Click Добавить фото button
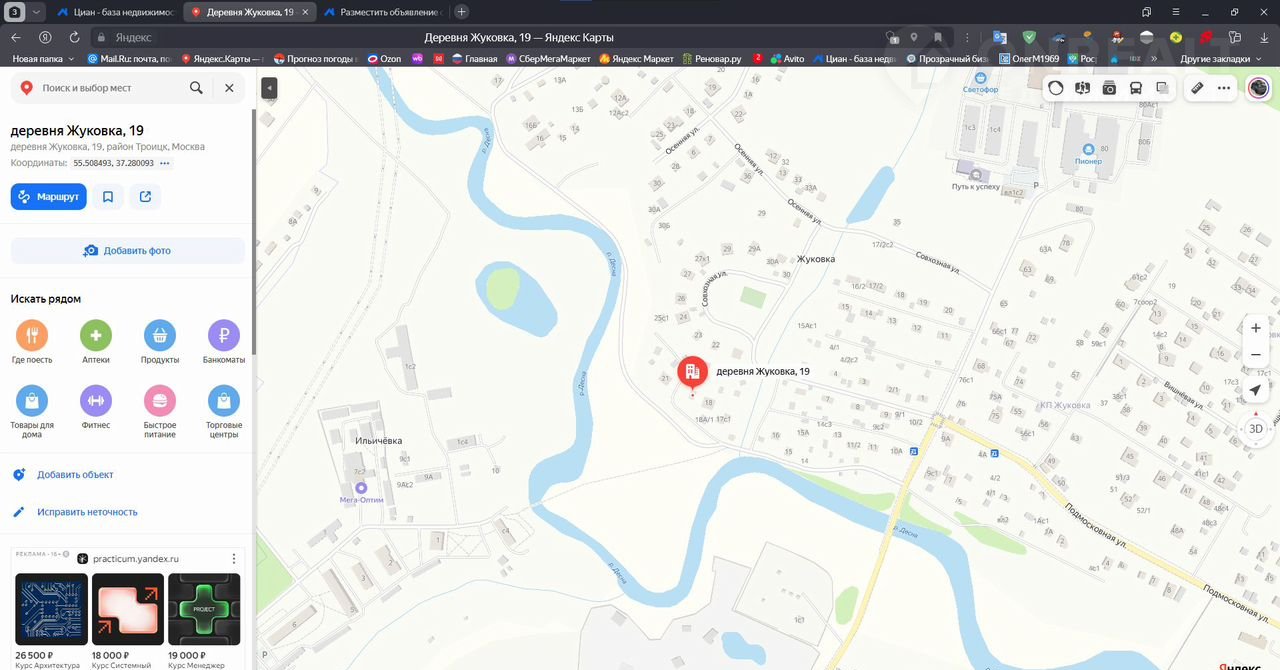 click(x=127, y=251)
